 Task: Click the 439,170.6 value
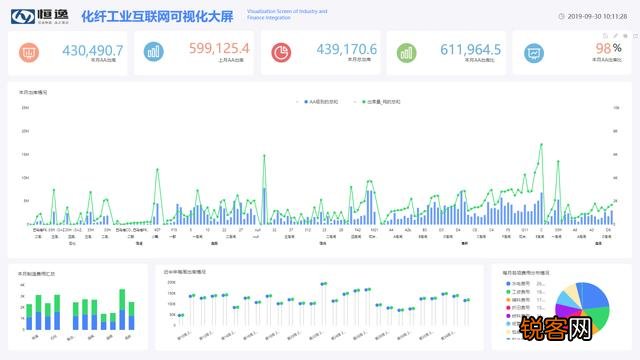pos(347,49)
